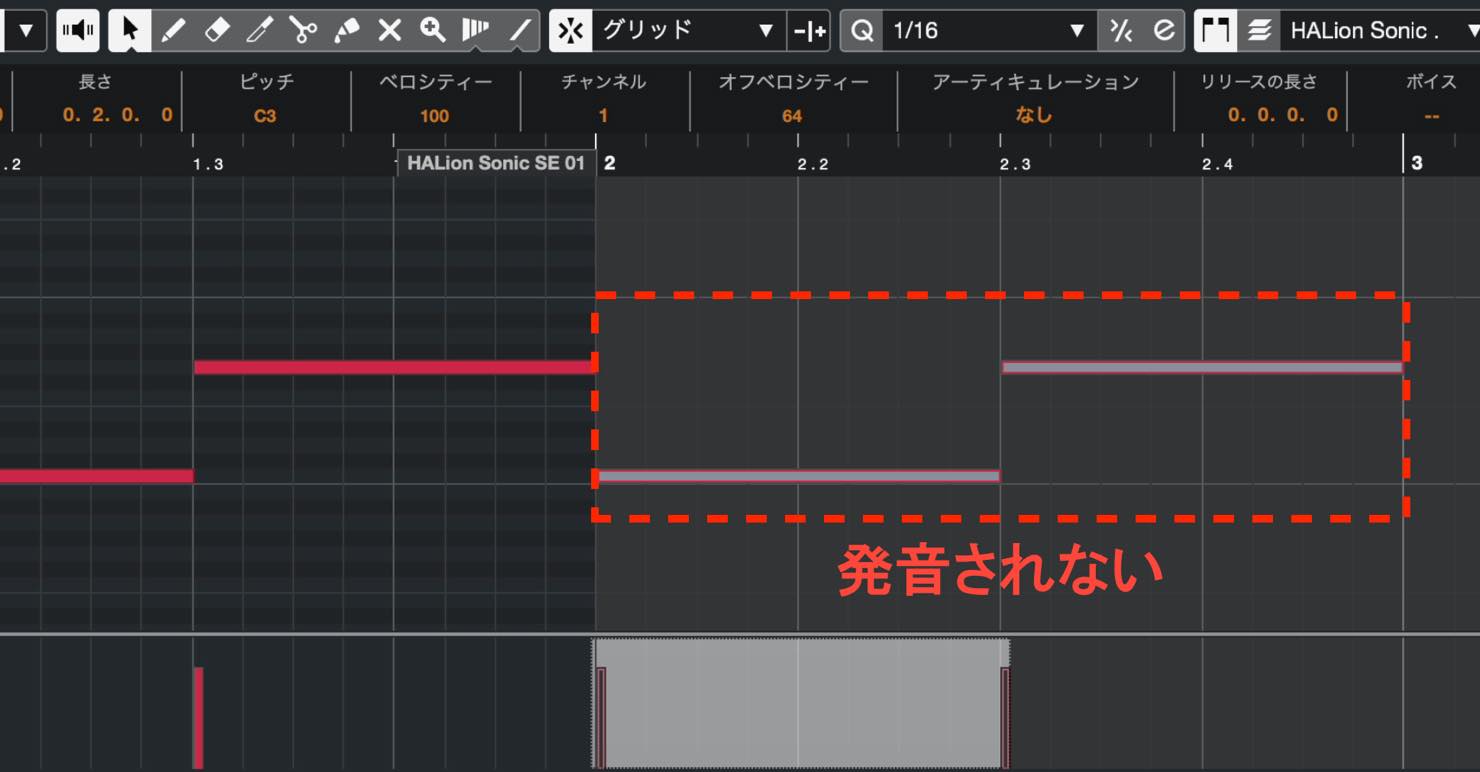Viewport: 1480px width, 772px height.
Task: Select the Line tool
Action: click(x=519, y=31)
